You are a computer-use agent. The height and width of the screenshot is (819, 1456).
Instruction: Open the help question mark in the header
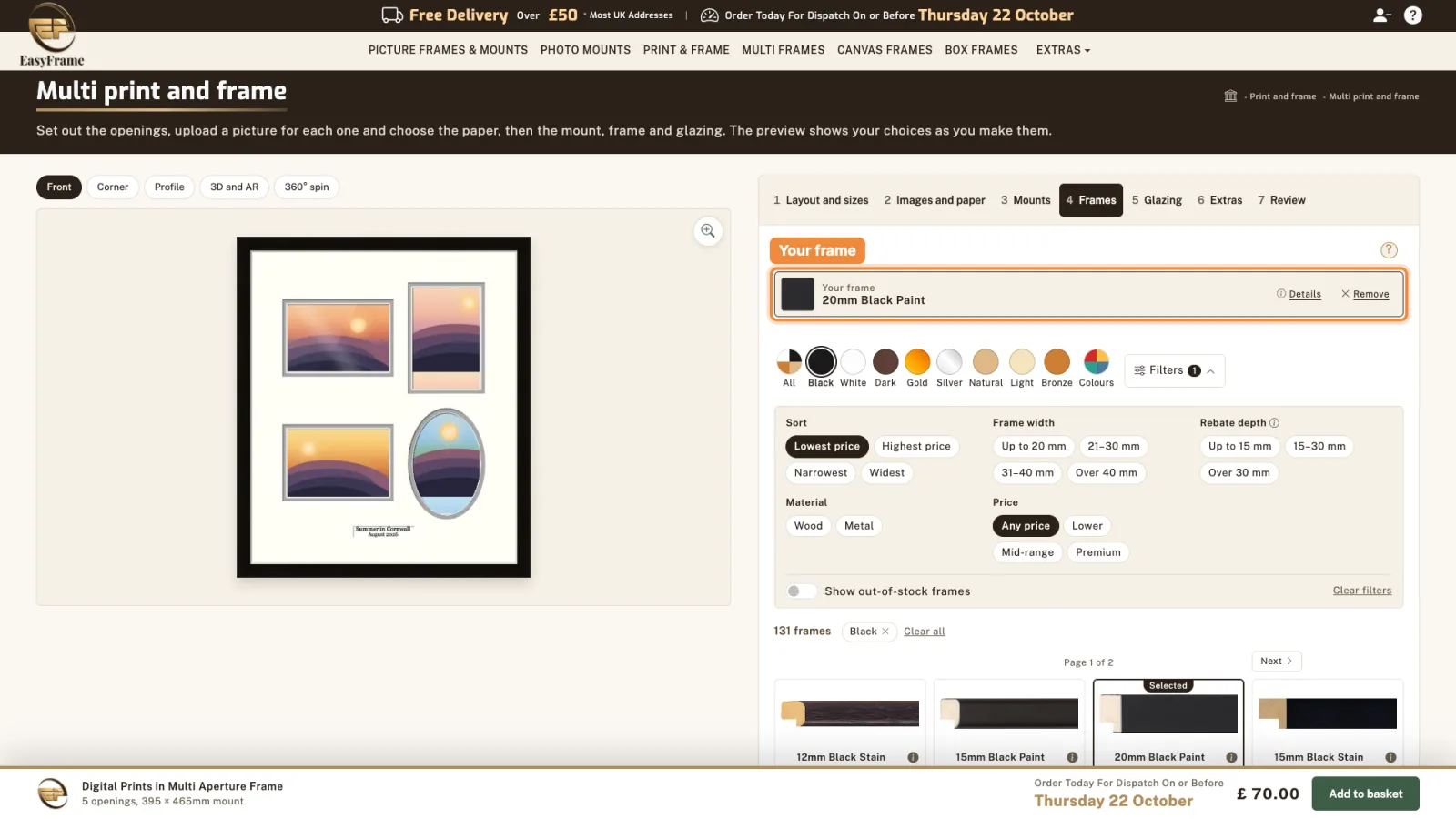click(1413, 15)
